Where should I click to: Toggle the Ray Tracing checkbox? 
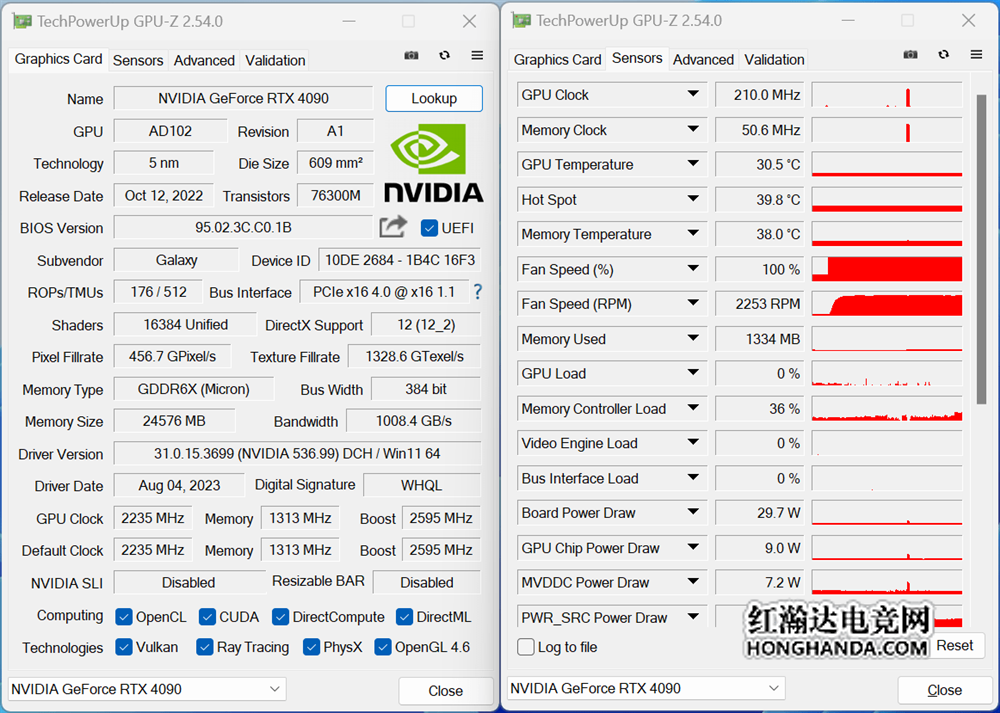(x=204, y=647)
